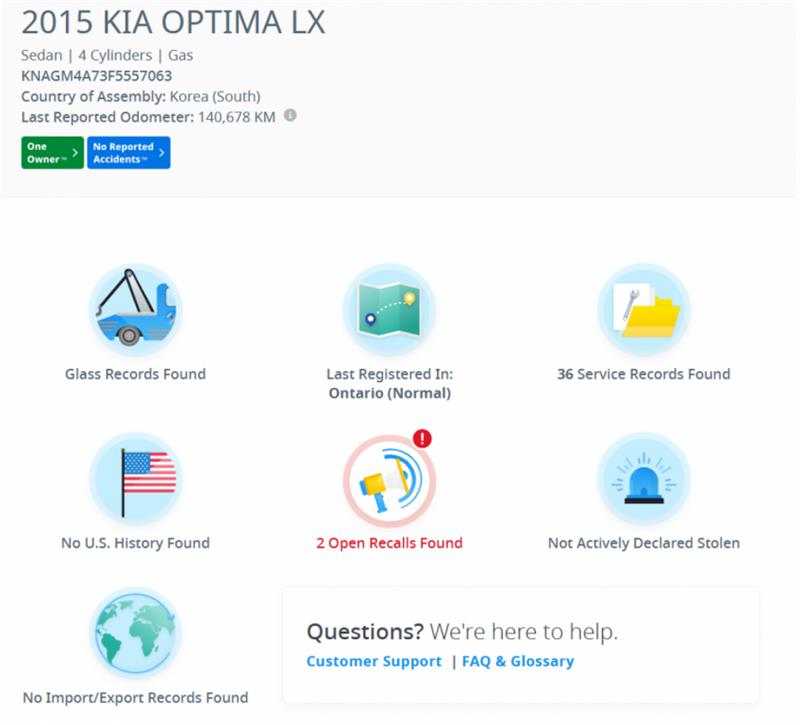Click the Glass Records Found label
Screen dimensions: 800x725
pos(136,374)
